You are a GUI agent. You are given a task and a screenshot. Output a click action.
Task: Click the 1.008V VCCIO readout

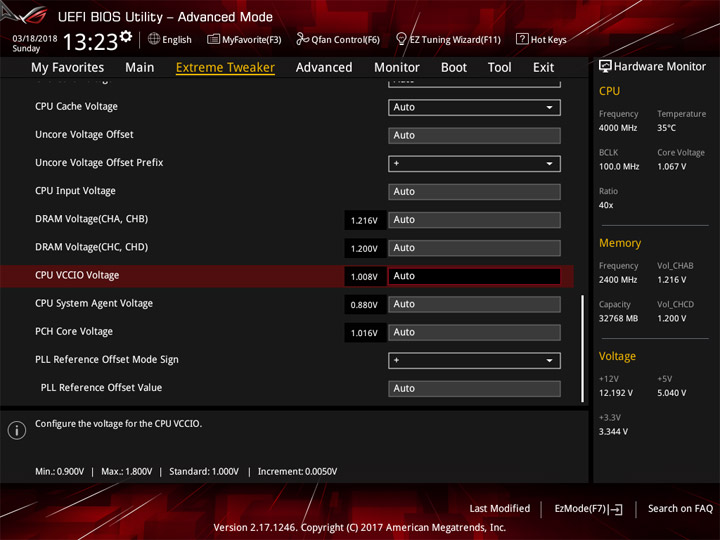point(365,276)
